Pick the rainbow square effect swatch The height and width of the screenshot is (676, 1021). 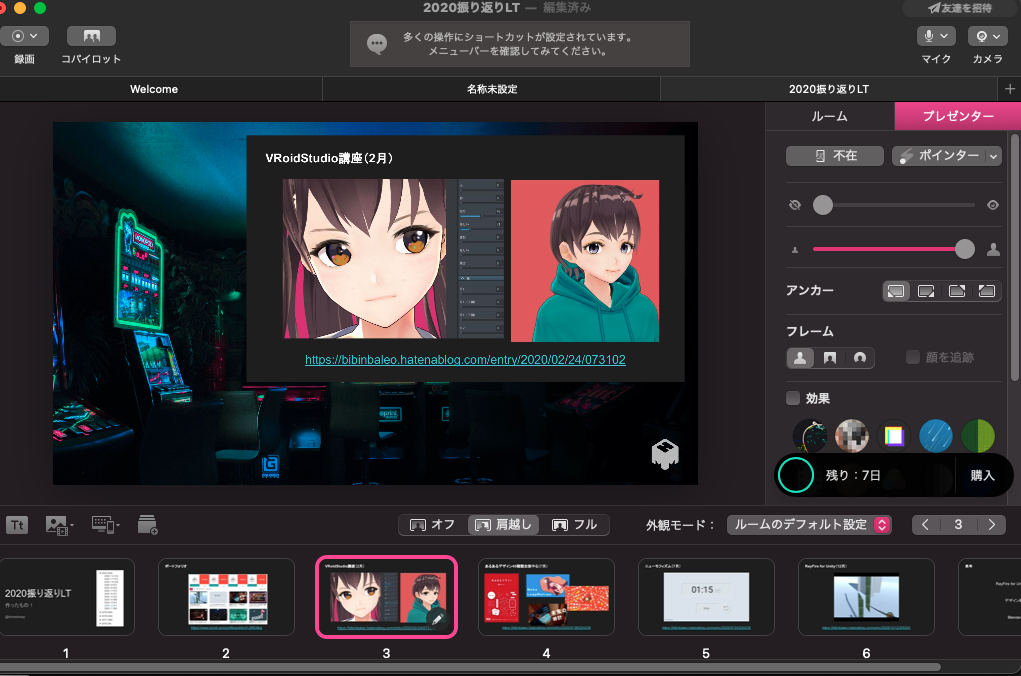[894, 436]
